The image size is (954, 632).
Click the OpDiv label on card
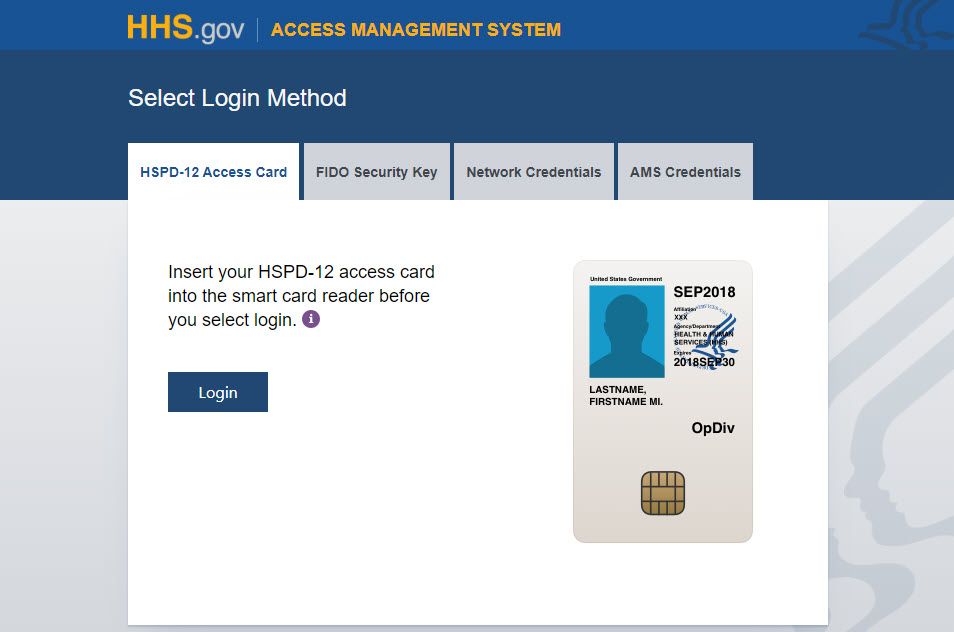[713, 428]
